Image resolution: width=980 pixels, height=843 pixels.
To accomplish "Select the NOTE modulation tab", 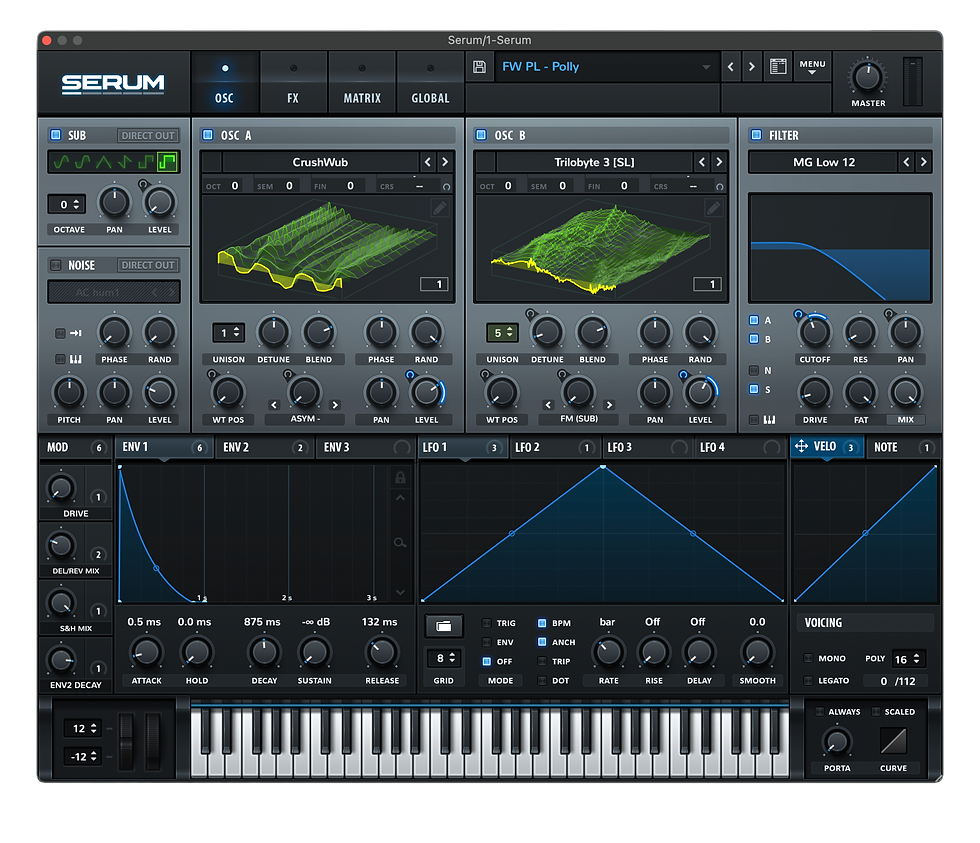I will pos(903,447).
